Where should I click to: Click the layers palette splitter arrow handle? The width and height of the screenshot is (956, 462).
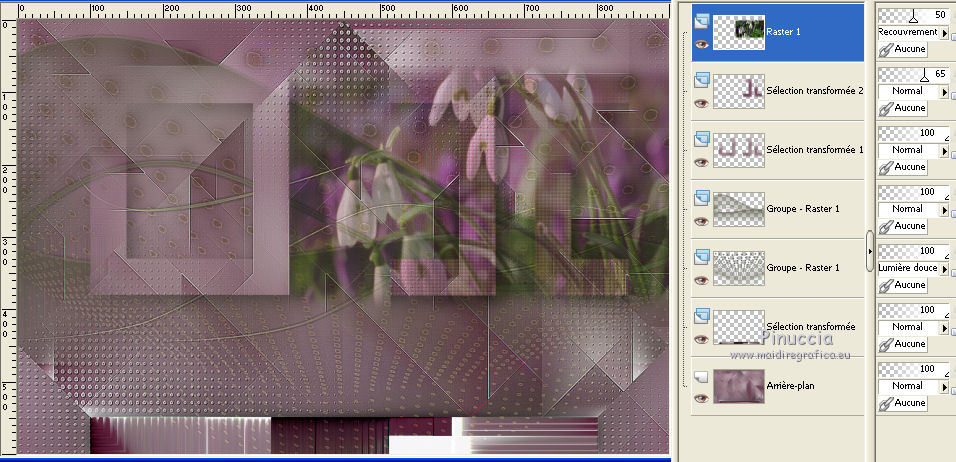(x=870, y=251)
